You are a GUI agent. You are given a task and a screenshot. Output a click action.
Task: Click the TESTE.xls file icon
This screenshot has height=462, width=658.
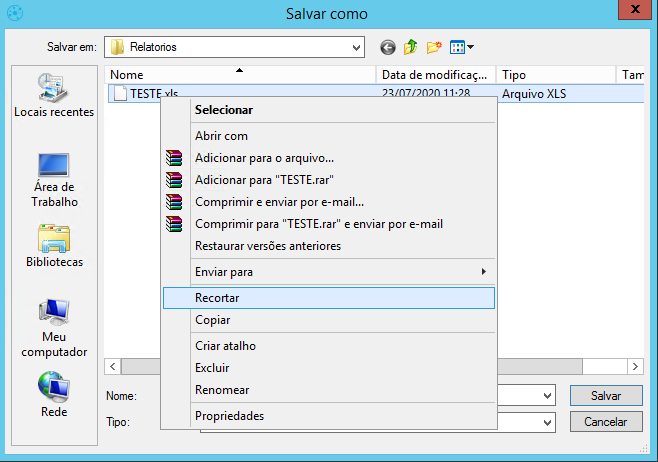click(x=120, y=93)
